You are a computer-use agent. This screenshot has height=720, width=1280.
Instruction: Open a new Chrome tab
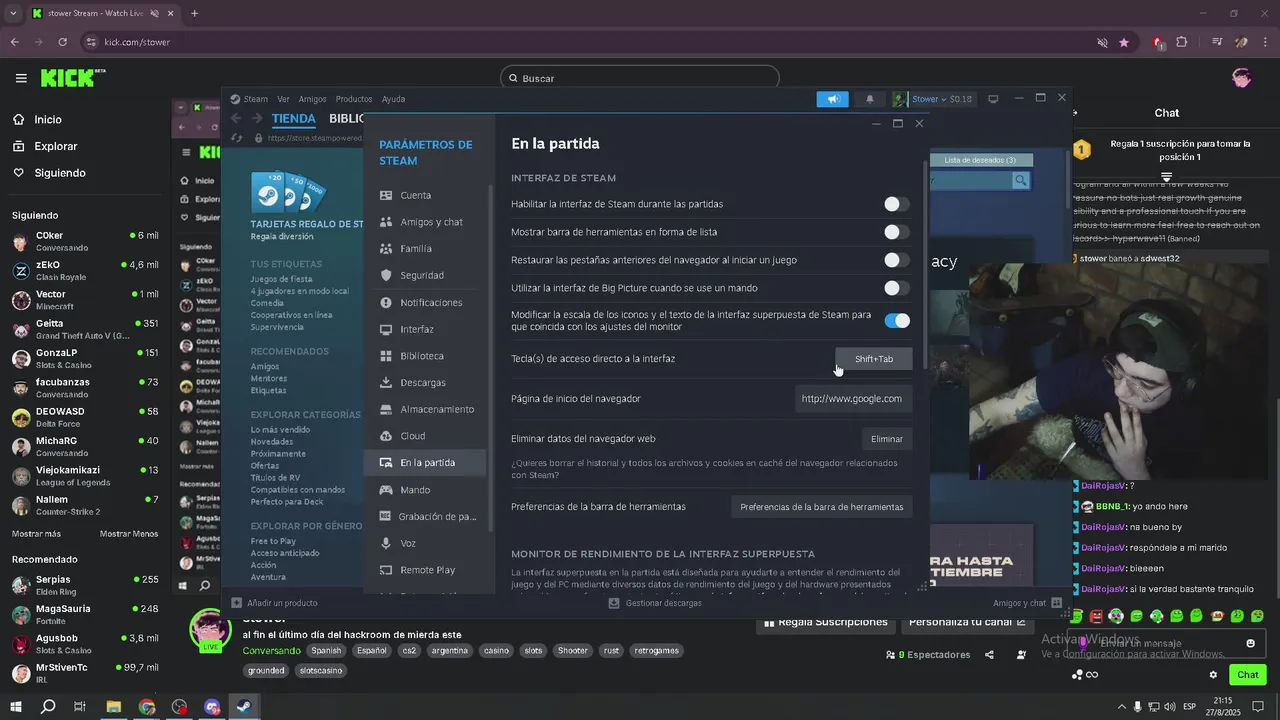(x=194, y=13)
